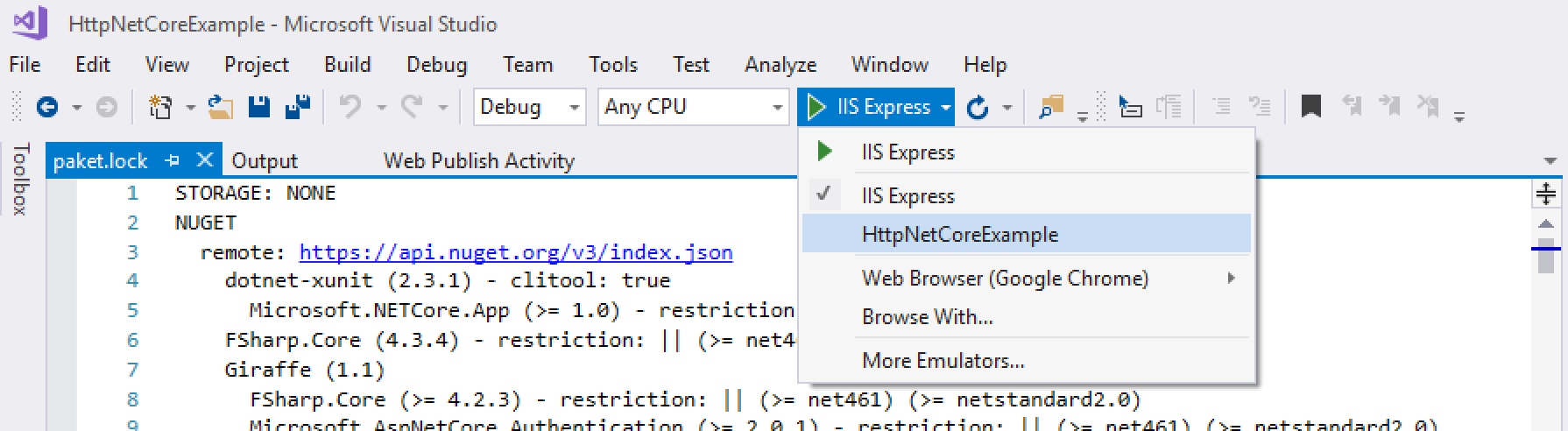Expand the New Project dropdown arrow
1568x431 pixels.
click(x=190, y=108)
